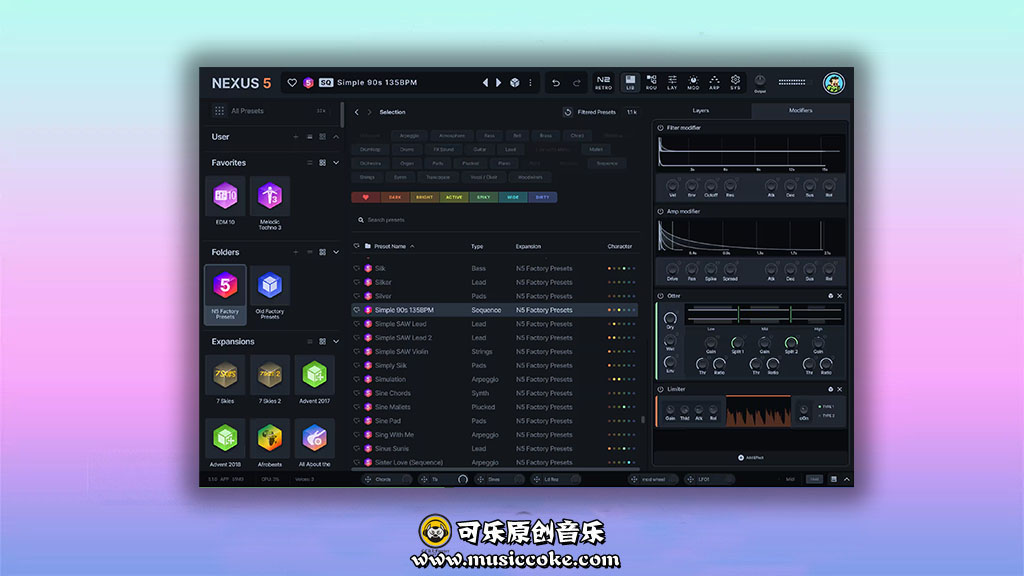Viewport: 1024px width, 576px height.
Task: Click the WIDE character filter
Action: (x=513, y=197)
